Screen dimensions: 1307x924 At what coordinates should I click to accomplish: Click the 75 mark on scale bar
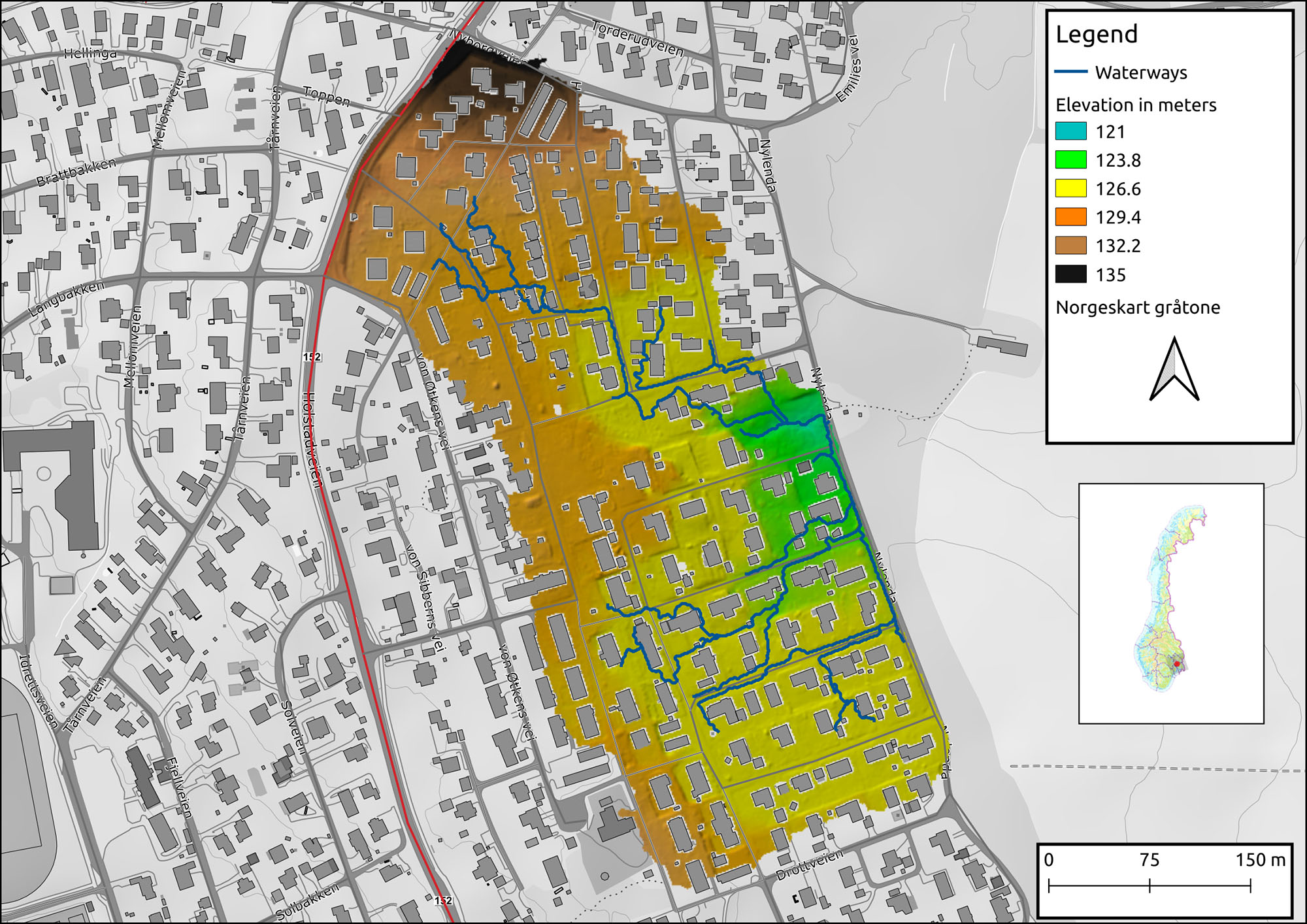tap(1150, 860)
